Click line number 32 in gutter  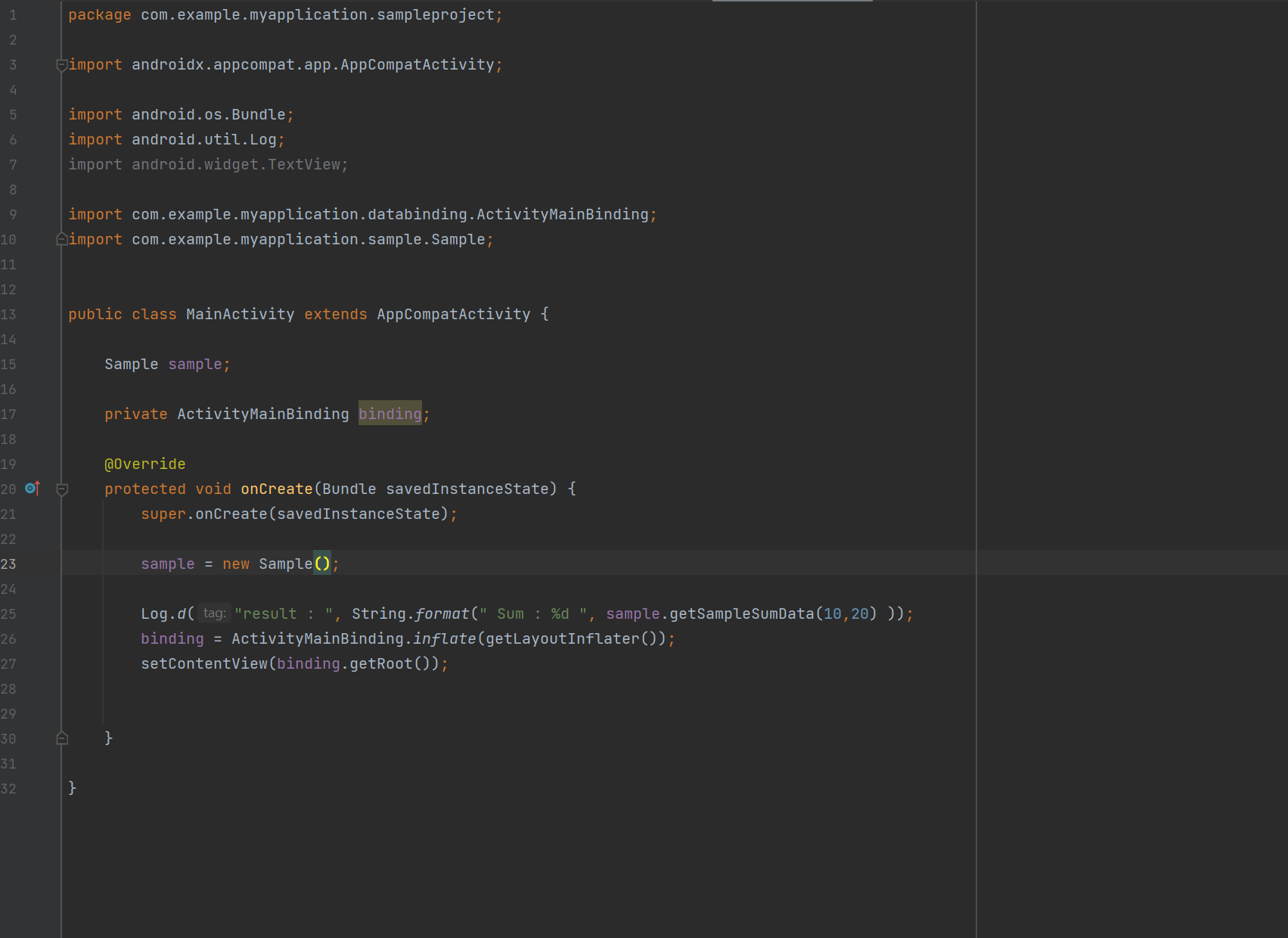(8, 788)
